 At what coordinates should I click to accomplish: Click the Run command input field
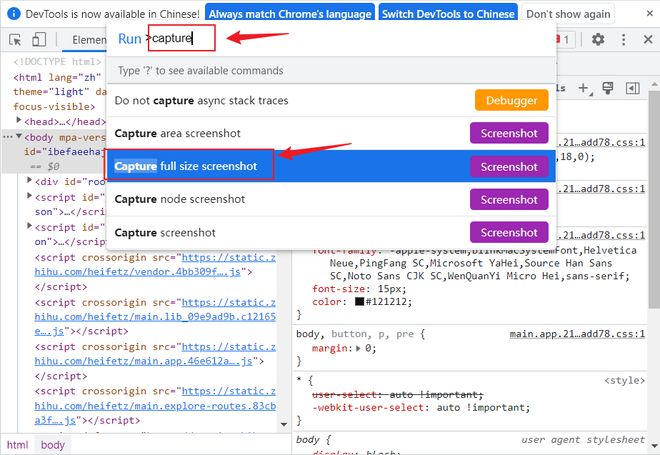181,38
